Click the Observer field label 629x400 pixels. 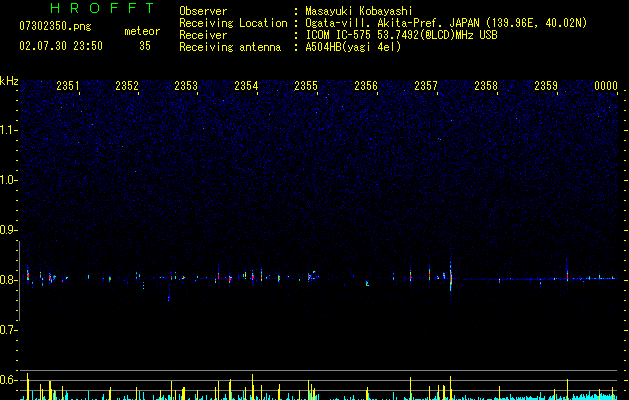[x=203, y=11]
